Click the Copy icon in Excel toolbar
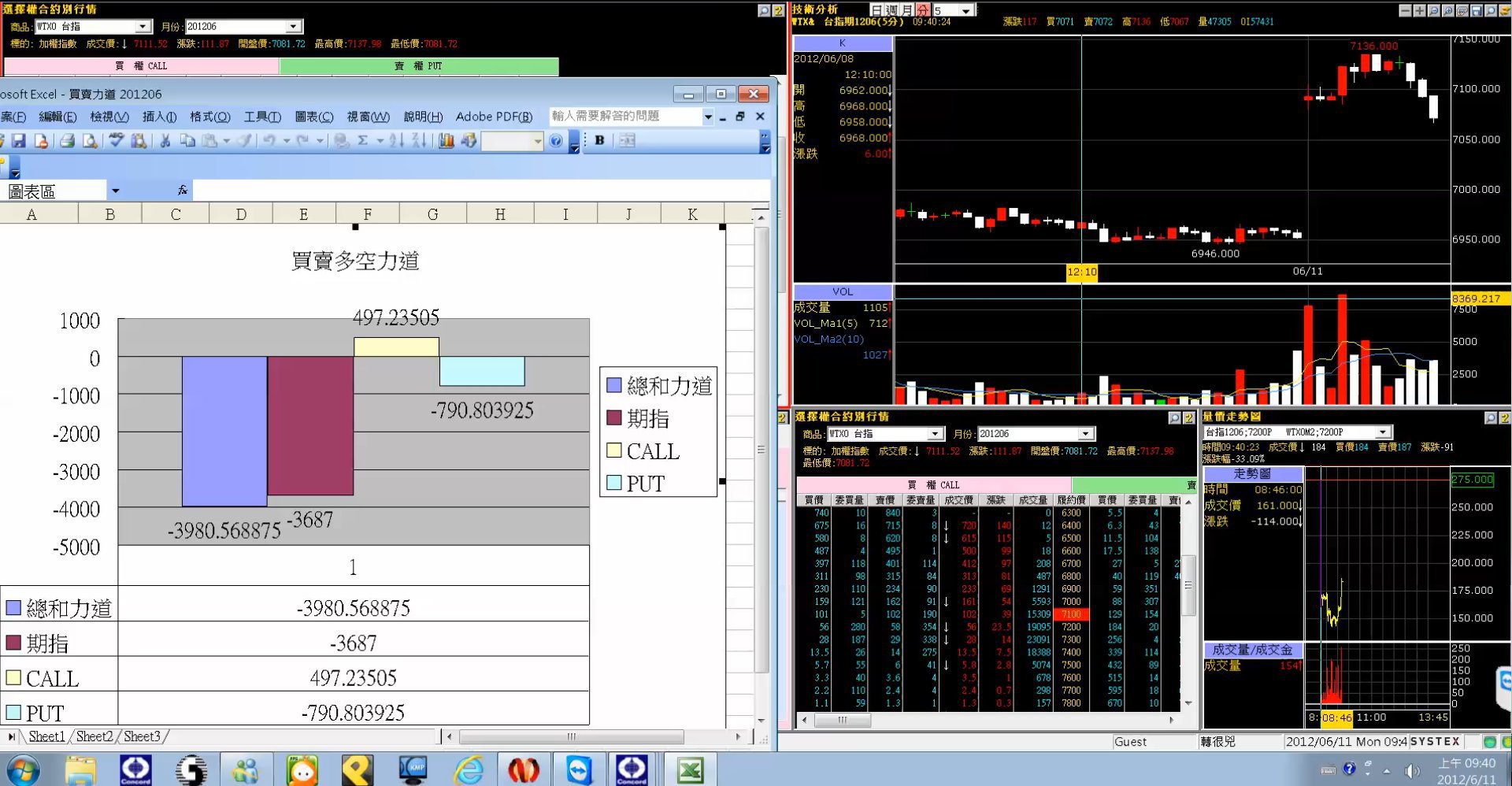This screenshot has width=1512, height=786. tap(187, 141)
